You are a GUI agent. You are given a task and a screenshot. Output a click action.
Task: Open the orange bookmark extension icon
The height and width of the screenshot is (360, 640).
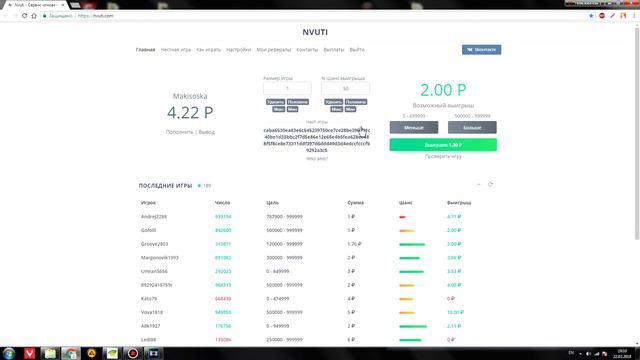tap(623, 16)
